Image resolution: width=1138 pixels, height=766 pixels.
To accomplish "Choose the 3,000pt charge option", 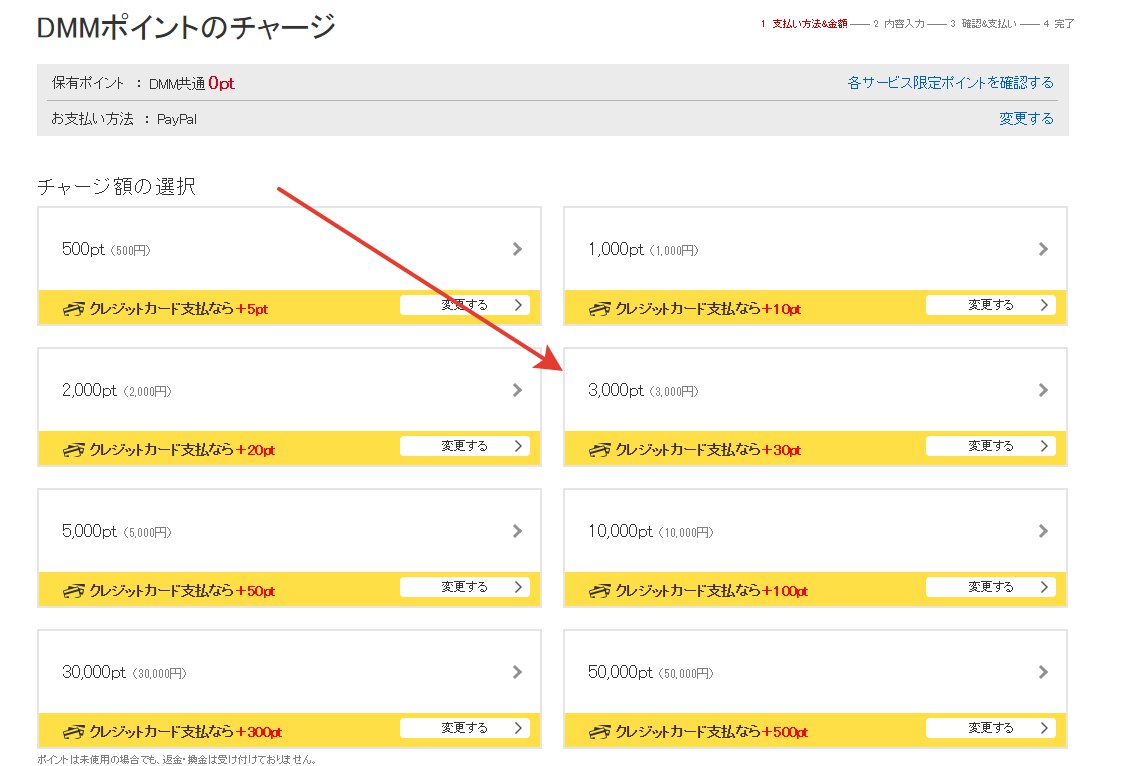I will coord(815,390).
